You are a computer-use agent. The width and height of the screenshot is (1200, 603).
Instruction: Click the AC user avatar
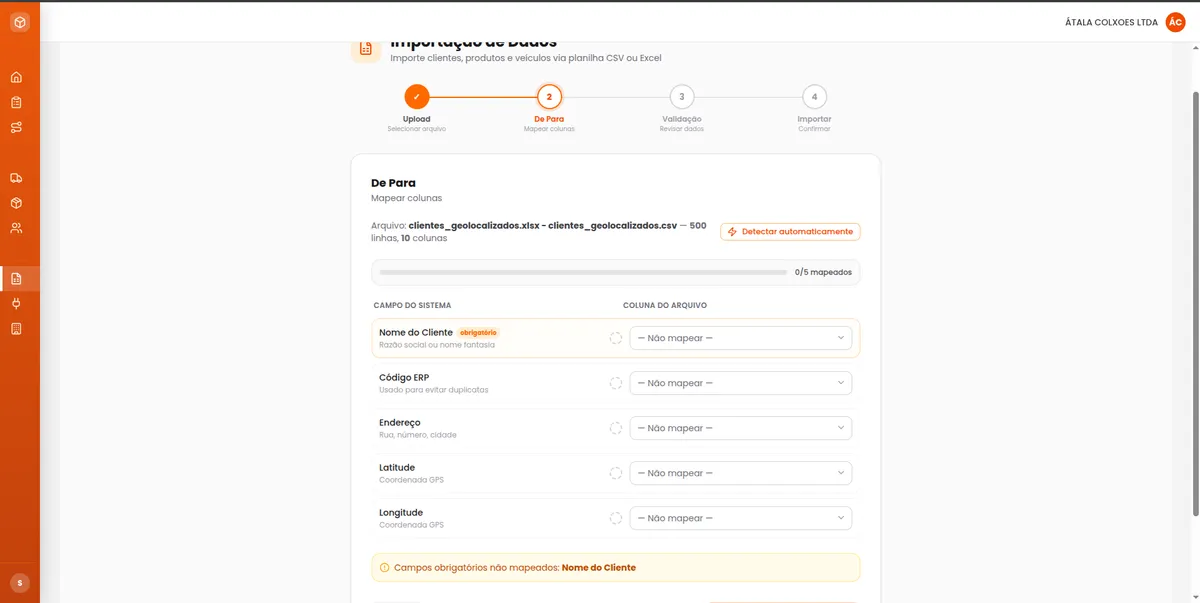tap(1176, 22)
